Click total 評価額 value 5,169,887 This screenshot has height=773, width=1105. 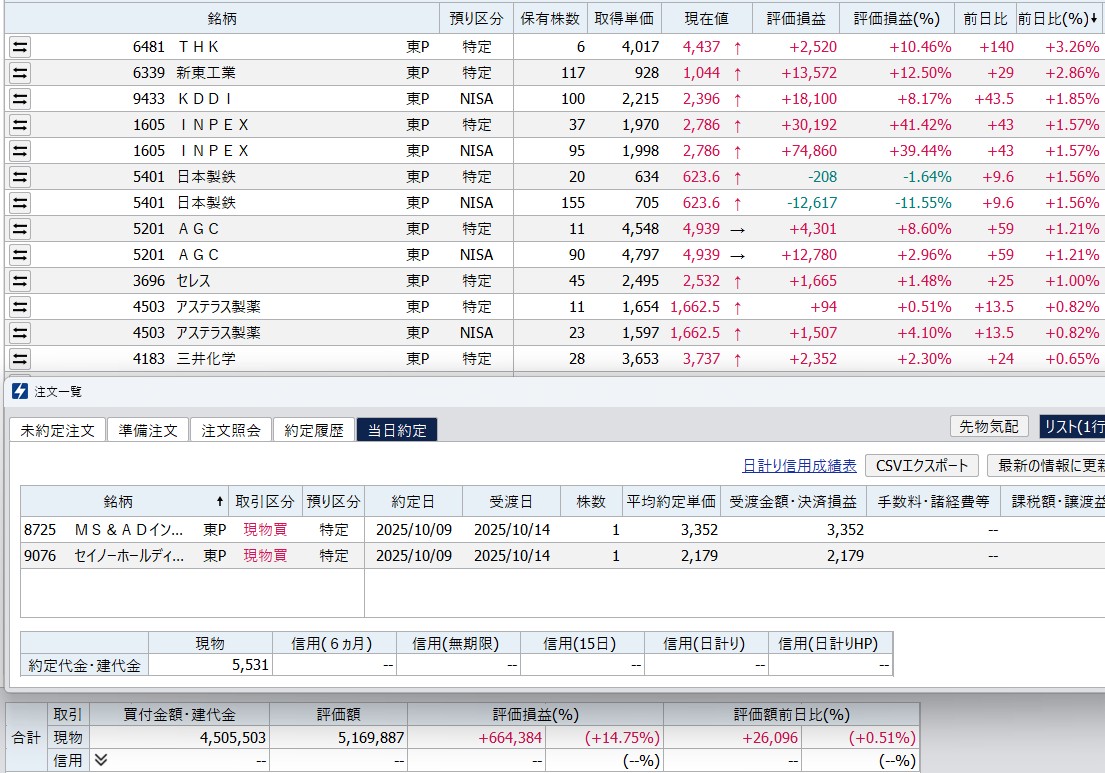(x=371, y=738)
